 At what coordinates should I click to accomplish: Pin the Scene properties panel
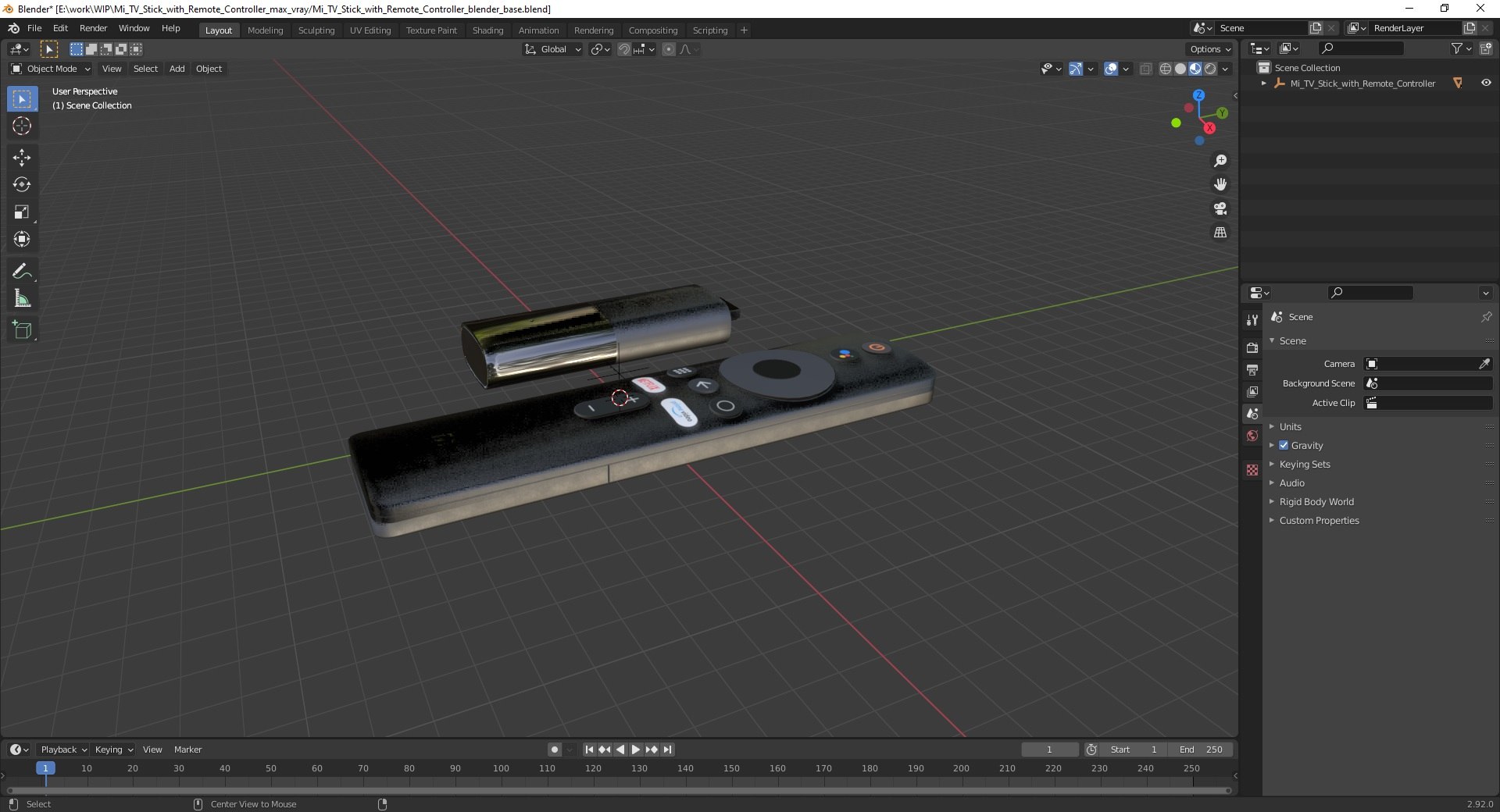[1486, 317]
